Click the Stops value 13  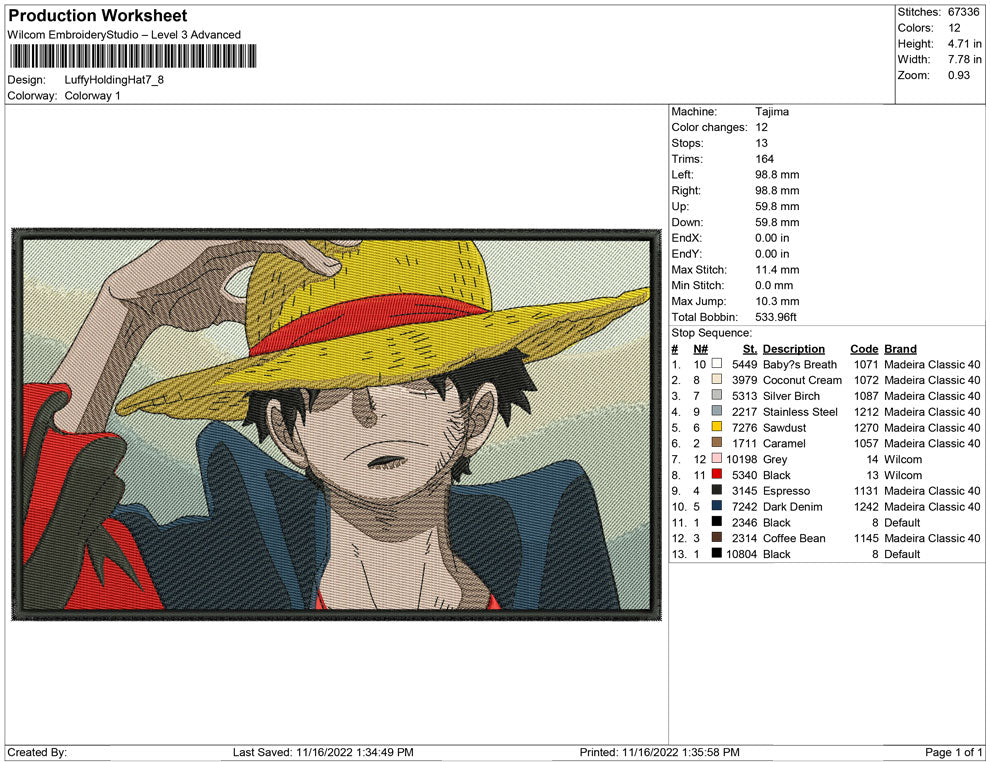coord(761,143)
